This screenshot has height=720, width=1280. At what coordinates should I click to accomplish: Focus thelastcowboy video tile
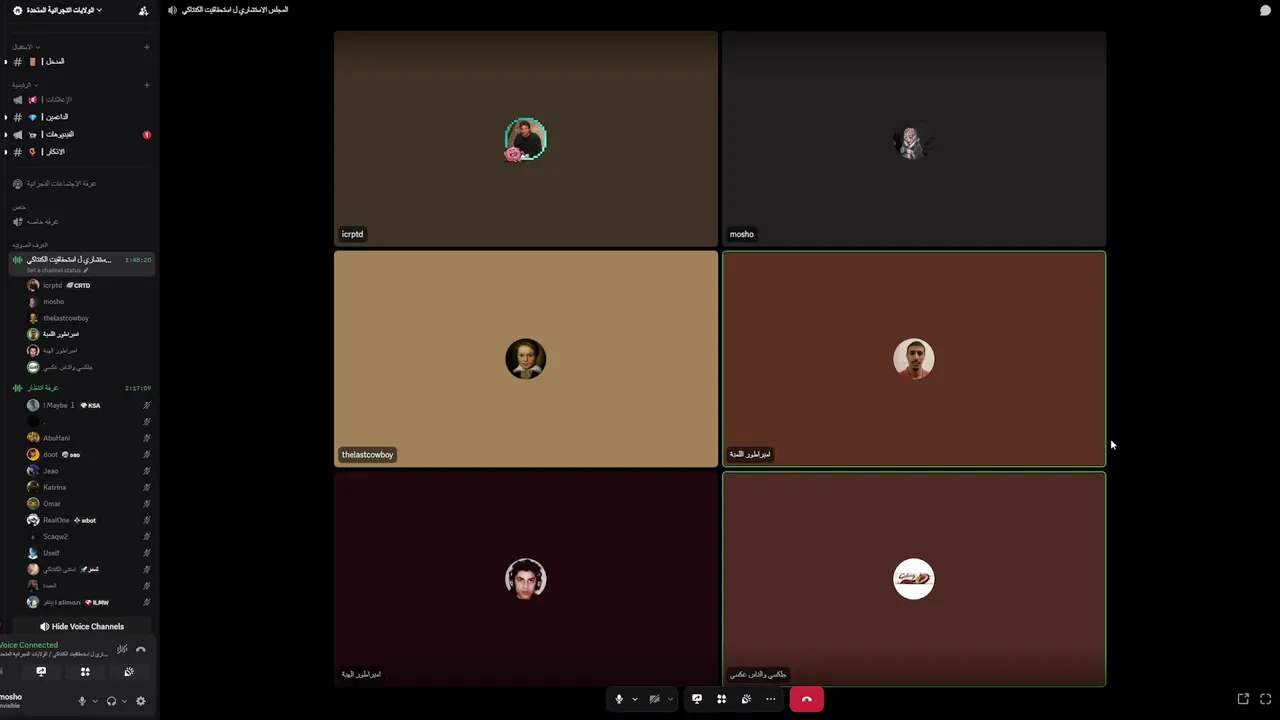point(526,359)
